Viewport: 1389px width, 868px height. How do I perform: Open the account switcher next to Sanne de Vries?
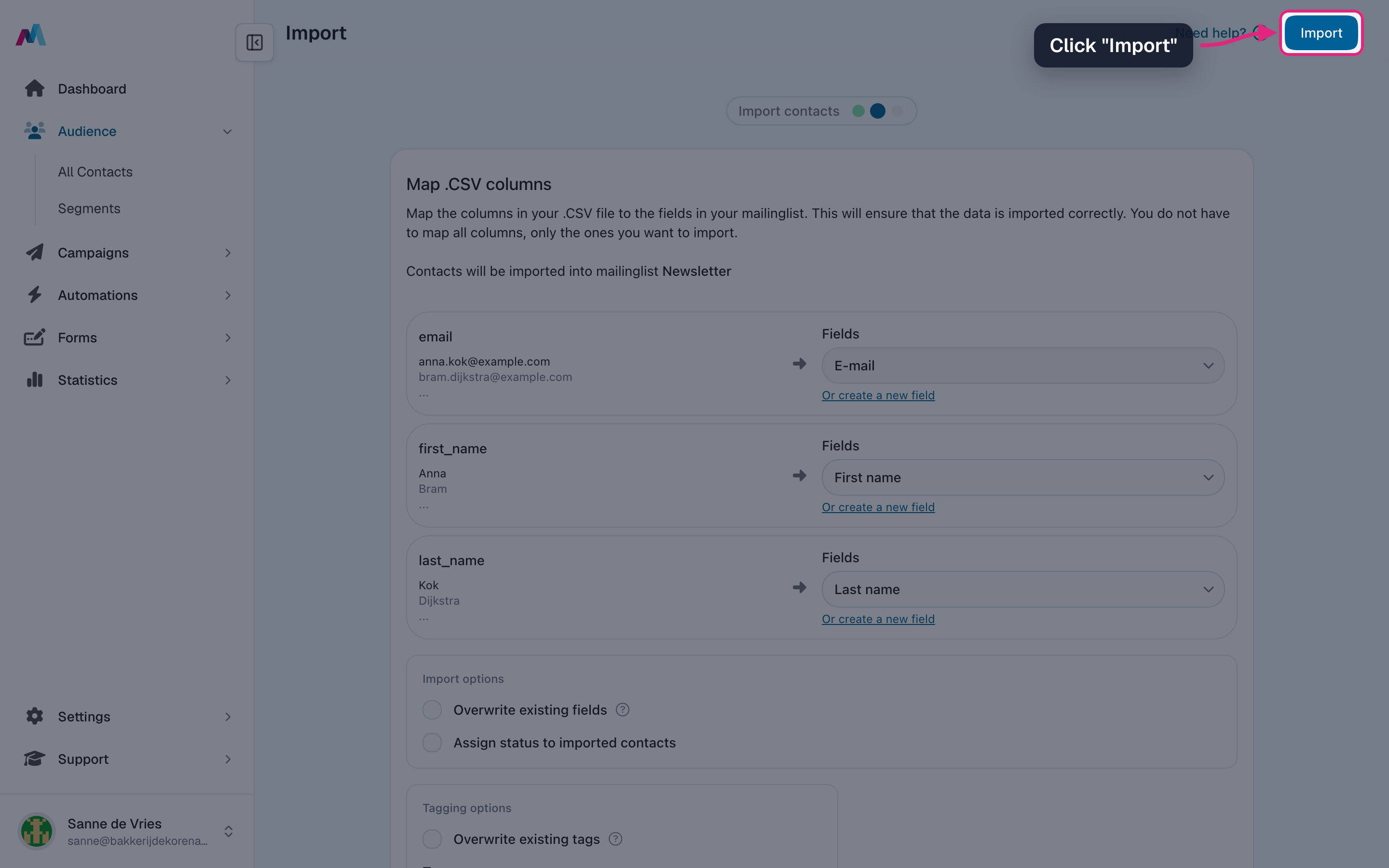tap(229, 831)
